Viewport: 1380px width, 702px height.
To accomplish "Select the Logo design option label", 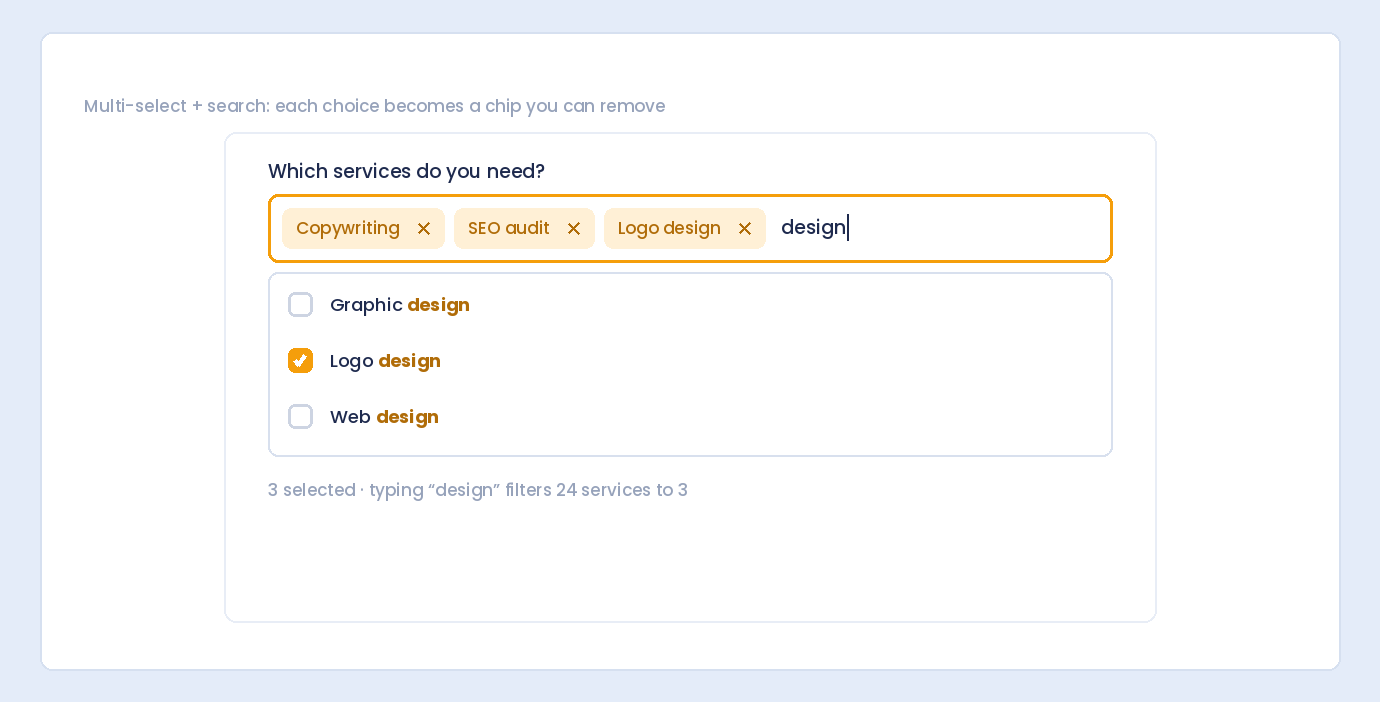I will [x=385, y=361].
